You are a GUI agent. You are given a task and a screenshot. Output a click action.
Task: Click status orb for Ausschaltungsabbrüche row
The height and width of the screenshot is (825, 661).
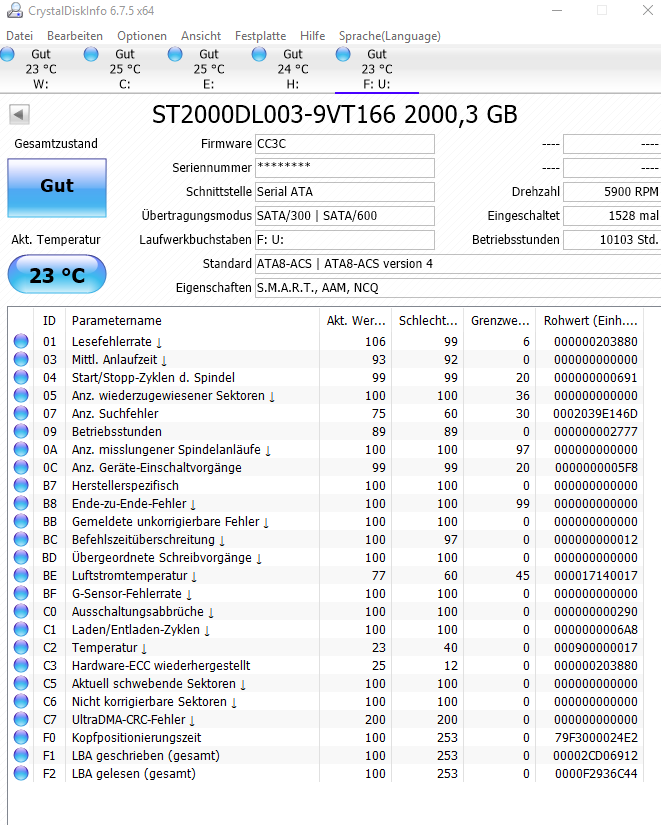pyautogui.click(x=21, y=611)
